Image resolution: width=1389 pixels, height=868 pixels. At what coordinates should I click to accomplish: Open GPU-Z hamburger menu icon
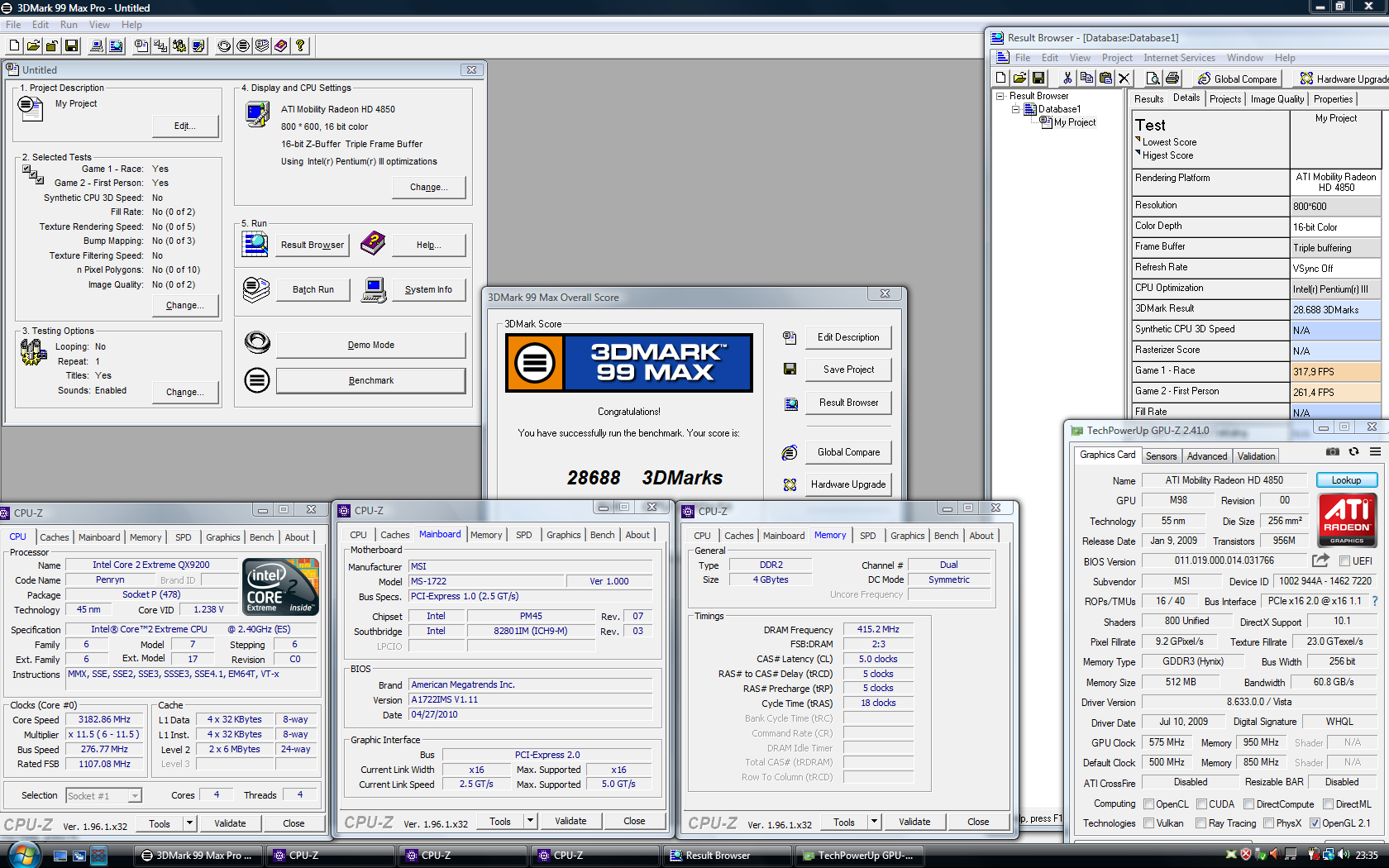pyautogui.click(x=1375, y=451)
